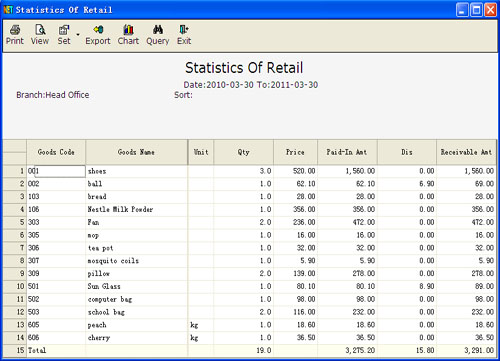Click the Goods Name column header
500x361 pixels.
pyautogui.click(x=136, y=152)
